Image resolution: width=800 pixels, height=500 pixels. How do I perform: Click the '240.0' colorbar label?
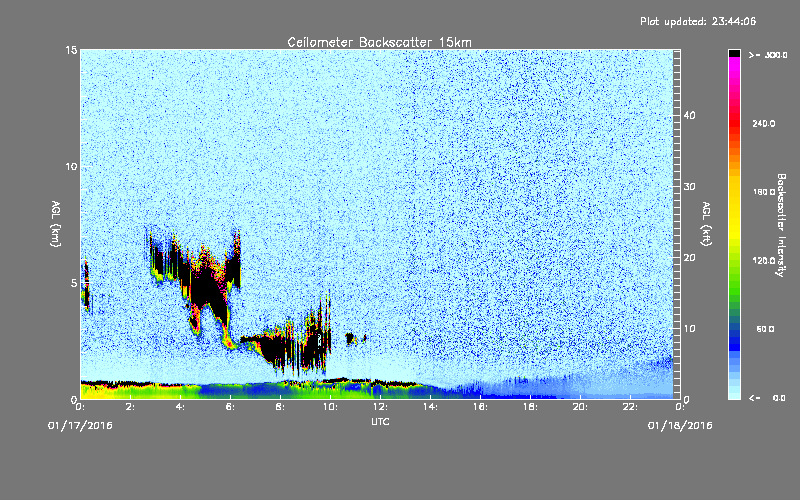click(x=764, y=123)
